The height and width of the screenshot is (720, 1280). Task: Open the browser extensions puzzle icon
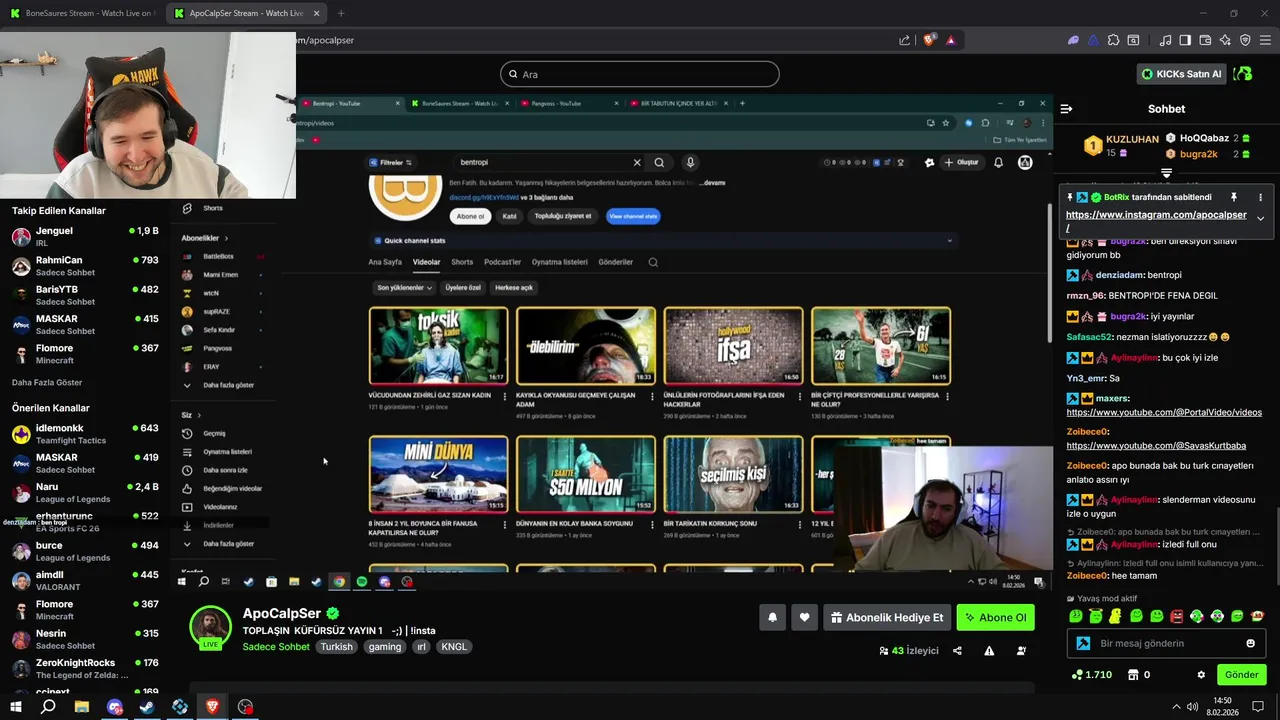tap(1112, 40)
